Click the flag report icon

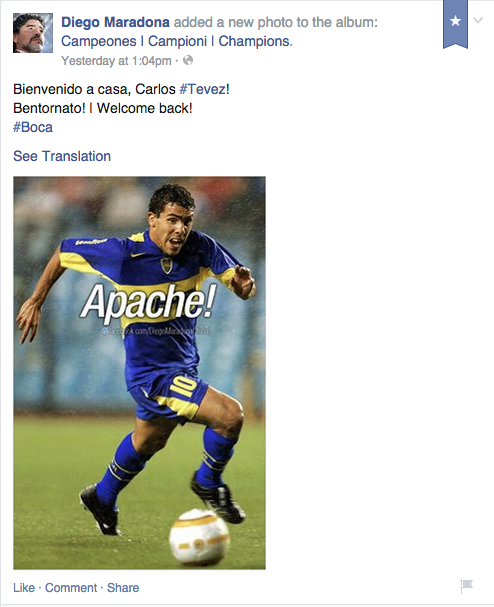[x=467, y=585]
